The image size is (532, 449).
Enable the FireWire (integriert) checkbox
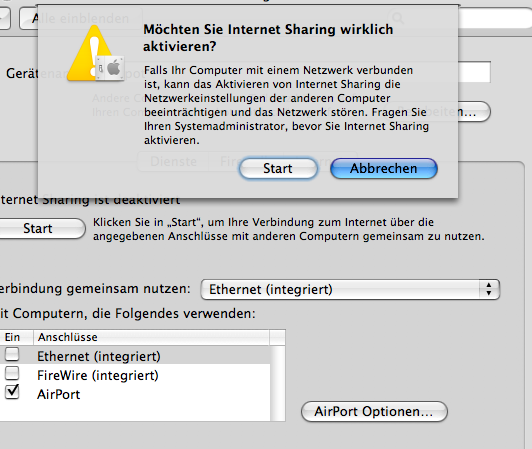click(x=12, y=373)
